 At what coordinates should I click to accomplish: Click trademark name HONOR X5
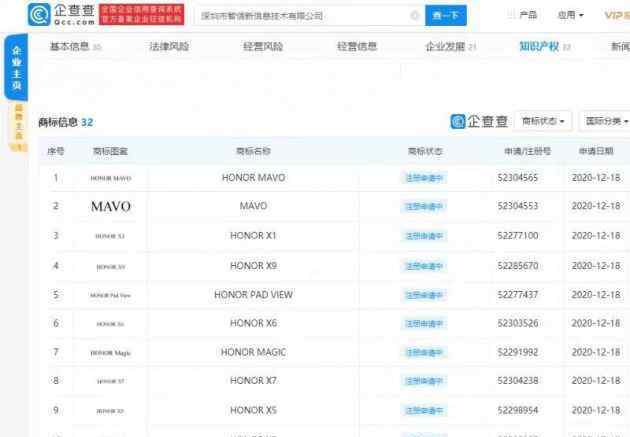(253, 410)
